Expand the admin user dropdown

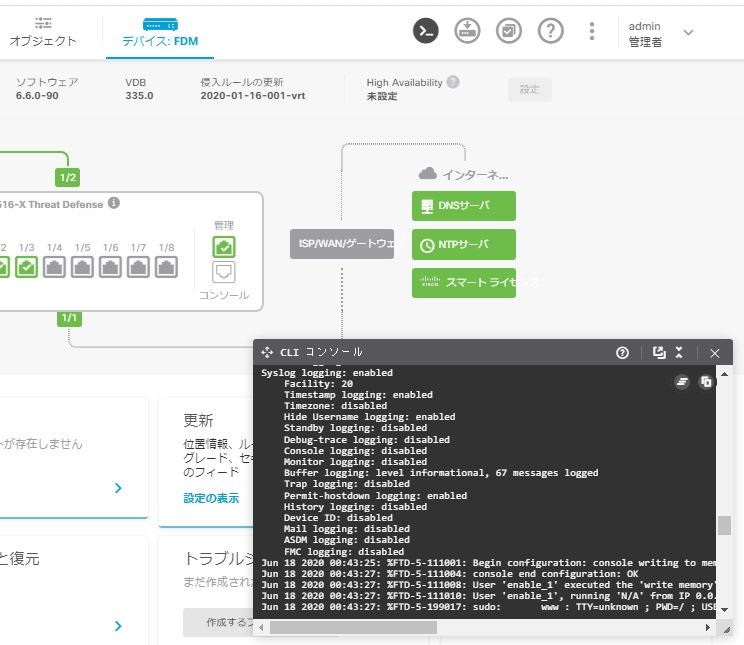coord(688,32)
